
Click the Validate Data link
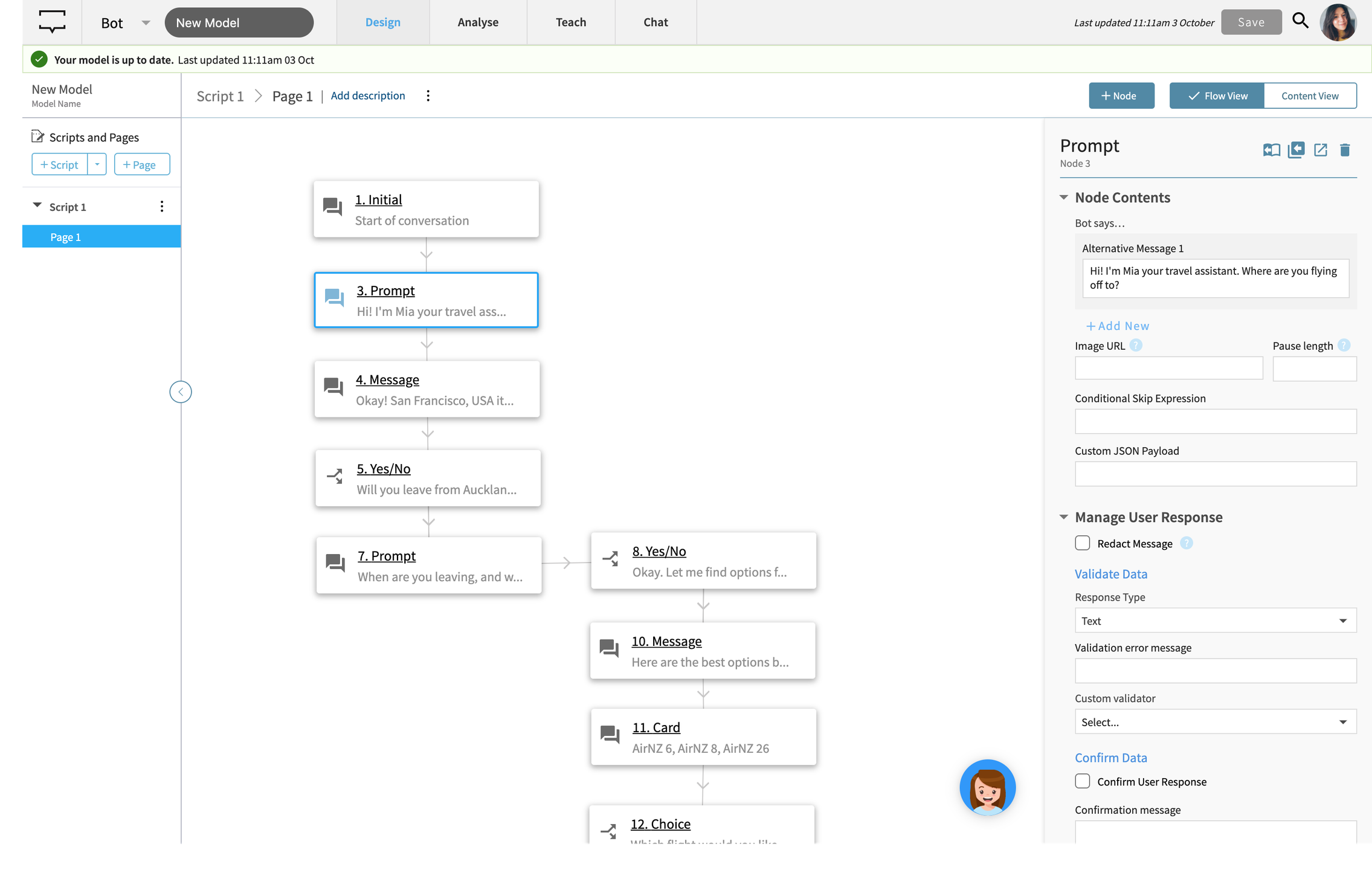pos(1111,573)
